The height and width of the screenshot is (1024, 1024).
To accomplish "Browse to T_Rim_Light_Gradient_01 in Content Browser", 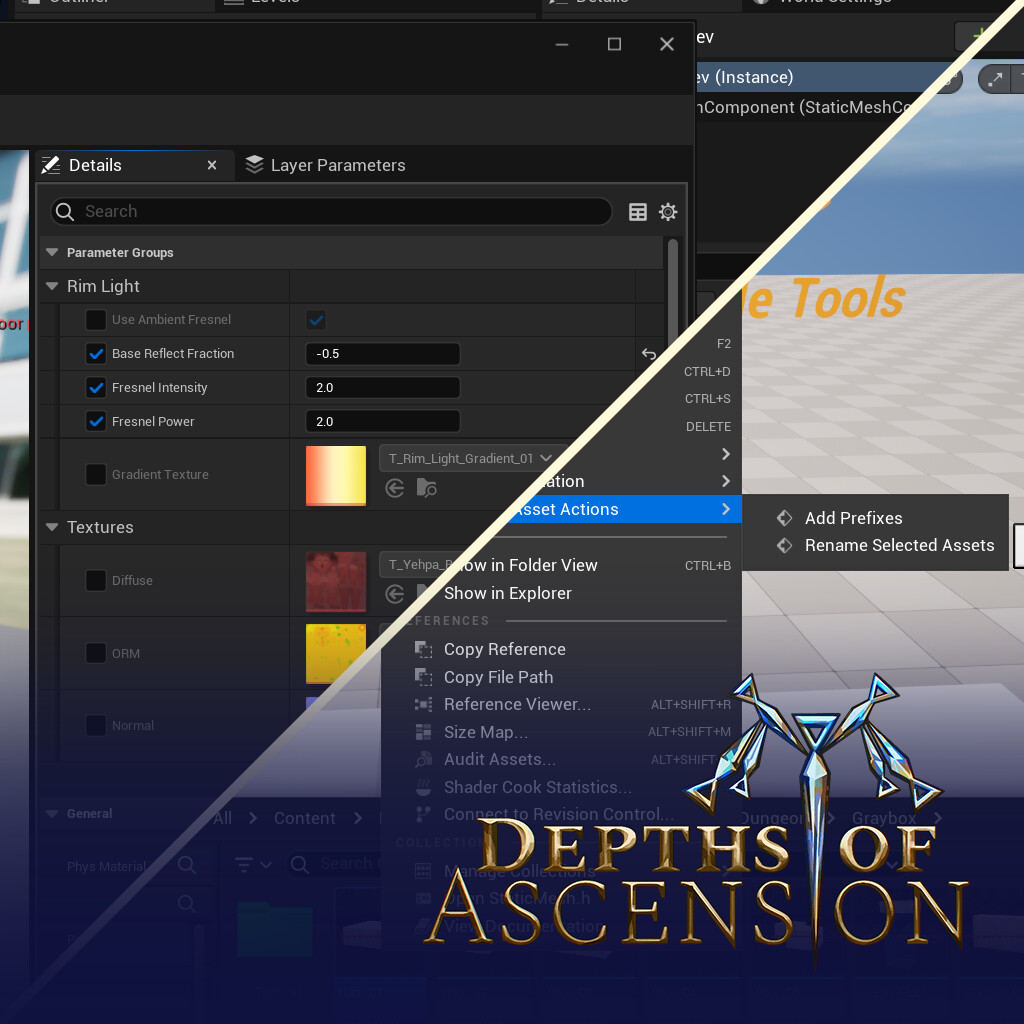I will pyautogui.click(x=426, y=488).
